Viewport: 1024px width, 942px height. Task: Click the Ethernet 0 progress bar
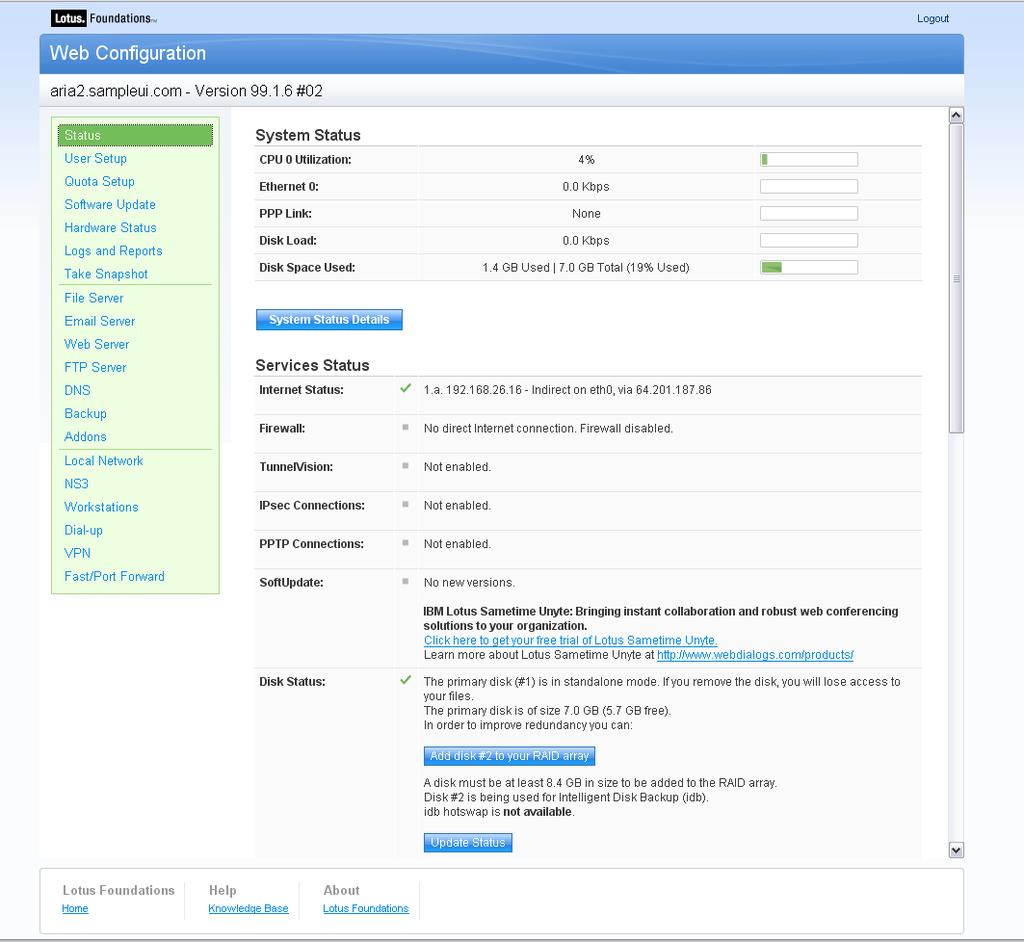808,186
